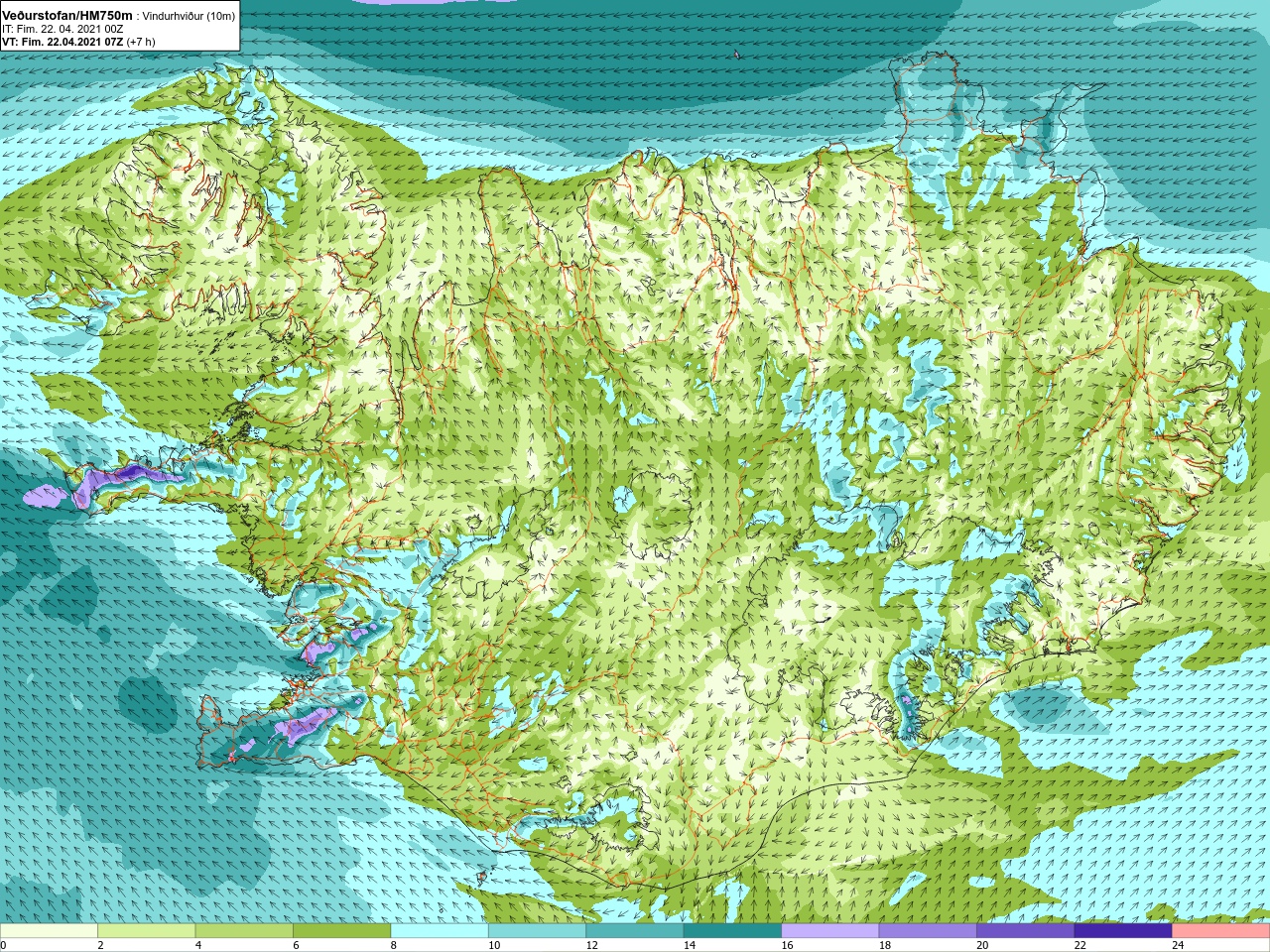Screen dimensions: 1270x952
Task: Select the legend swatch between 2 and 4
Action: pyautogui.click(x=147, y=931)
